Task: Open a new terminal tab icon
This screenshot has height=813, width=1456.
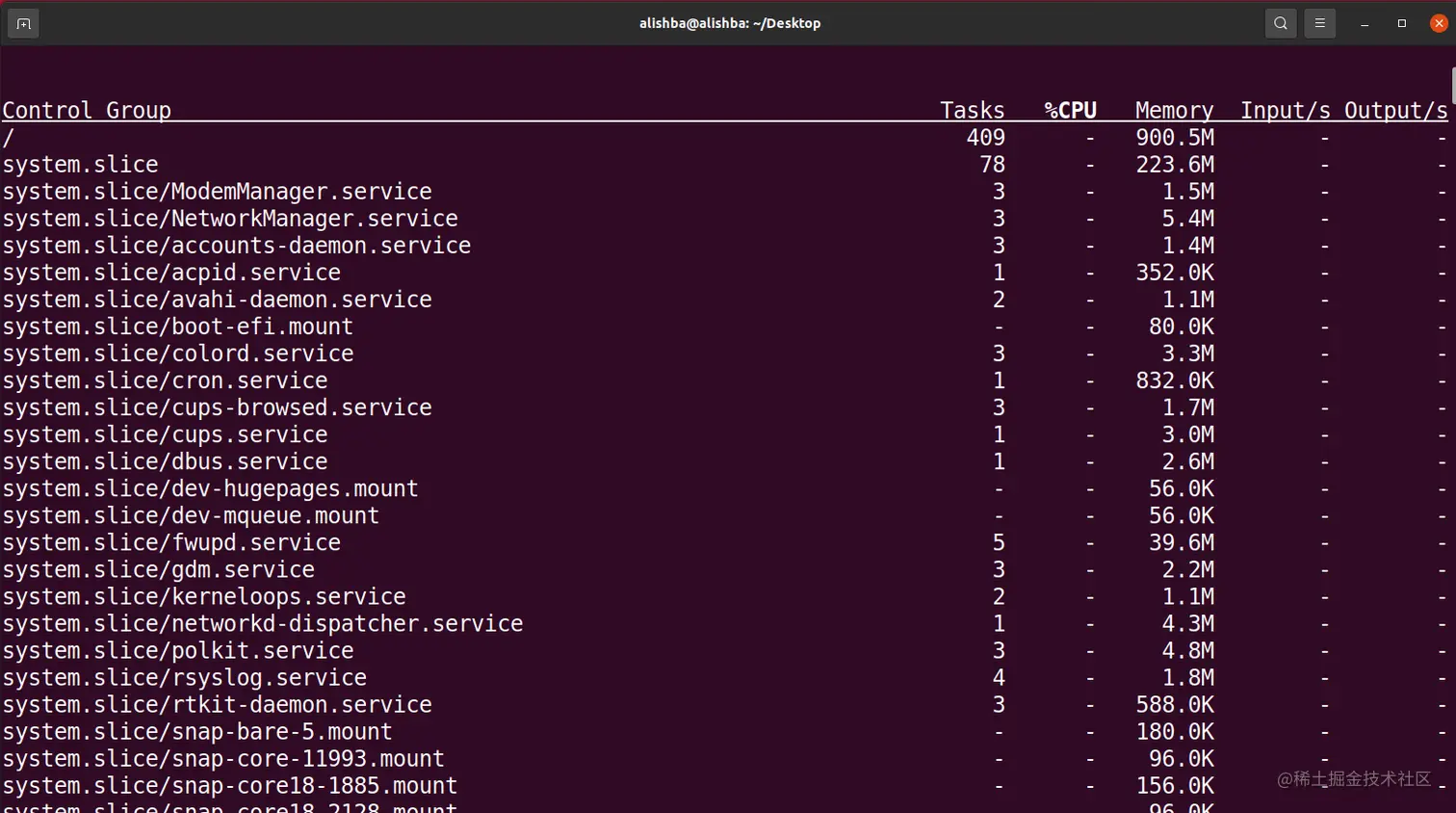Action: [23, 23]
